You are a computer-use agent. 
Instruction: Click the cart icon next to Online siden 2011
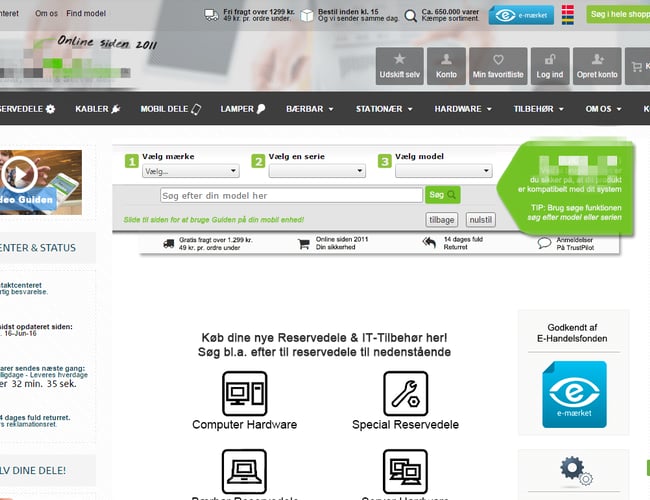[304, 244]
